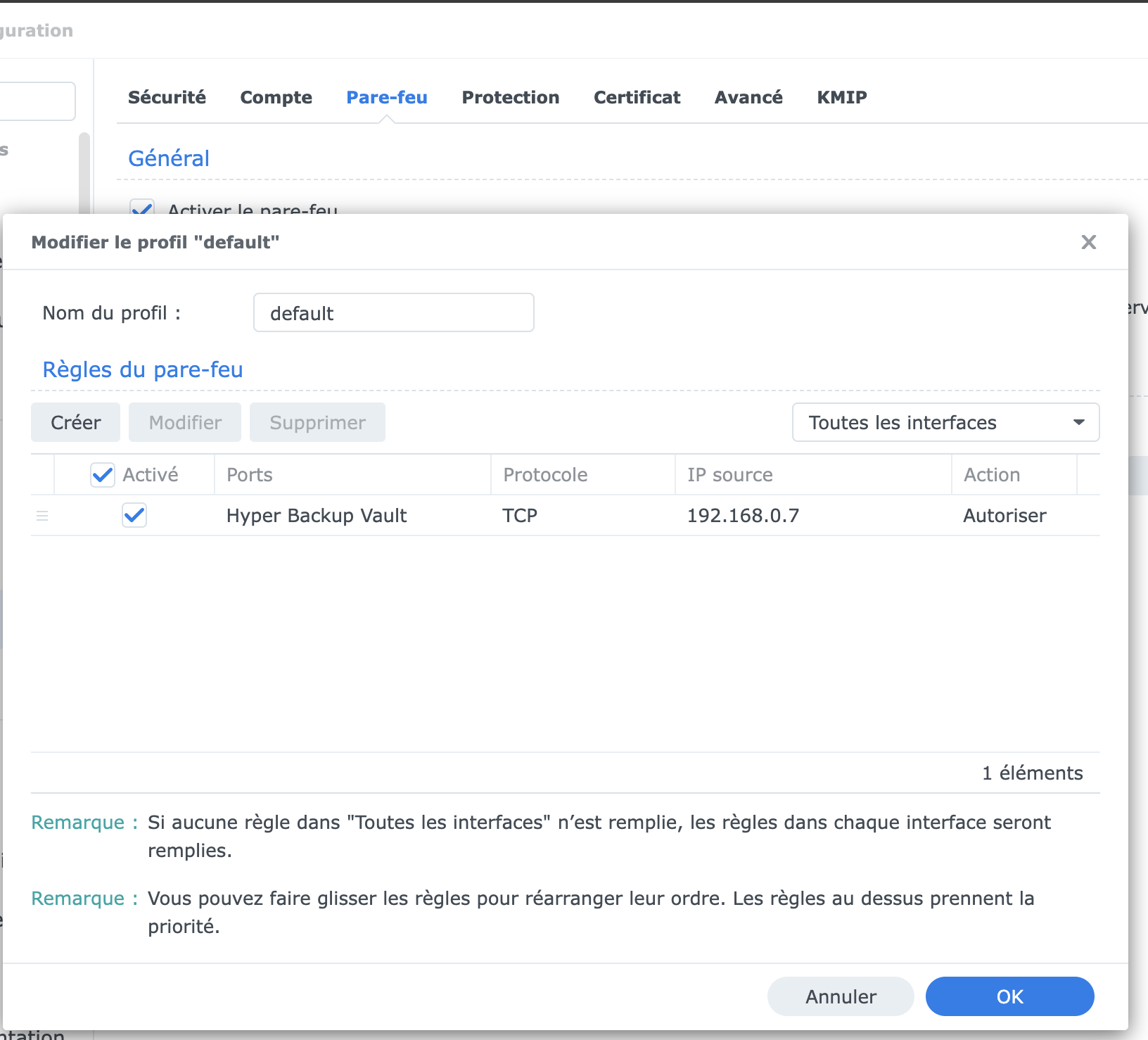Click the Nom du profil text field

tap(393, 313)
